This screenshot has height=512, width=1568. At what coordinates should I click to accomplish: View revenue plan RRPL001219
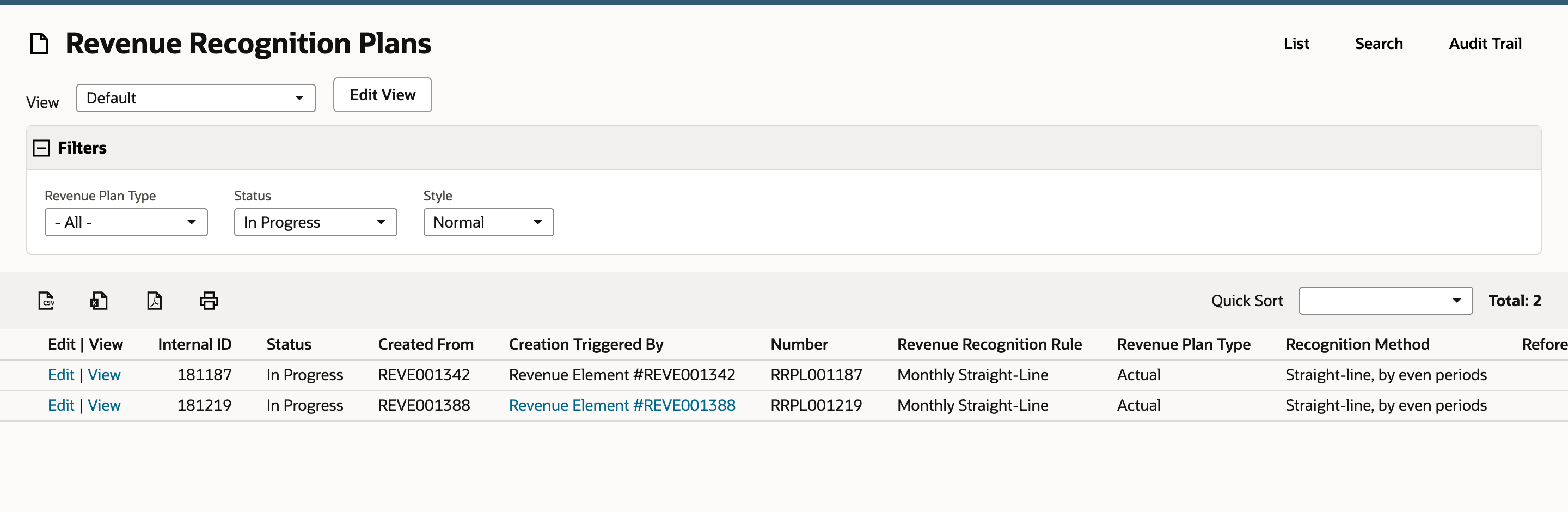[x=104, y=405]
